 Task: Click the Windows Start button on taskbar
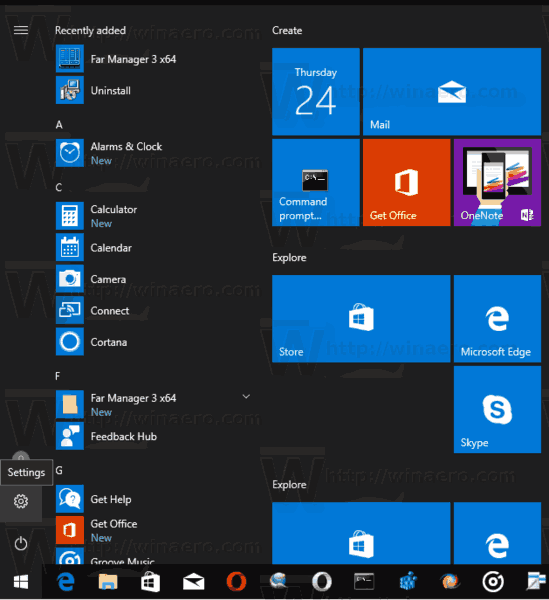tap(21, 582)
